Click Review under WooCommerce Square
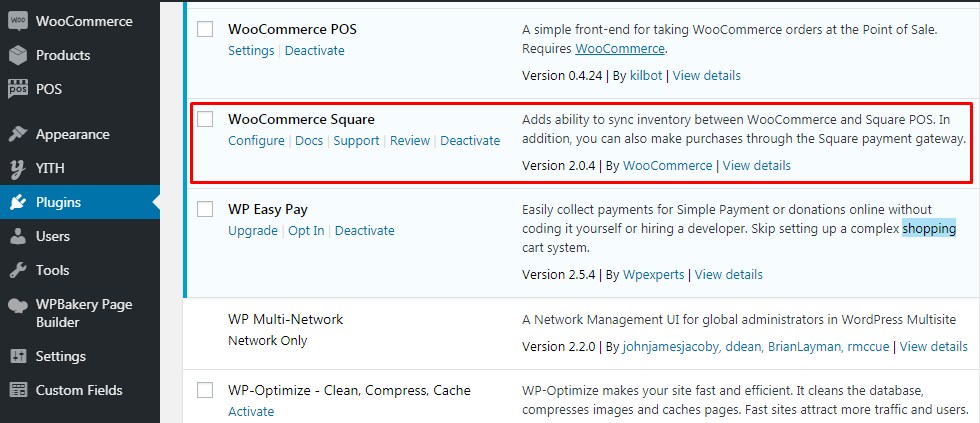The height and width of the screenshot is (423, 980). click(x=410, y=141)
